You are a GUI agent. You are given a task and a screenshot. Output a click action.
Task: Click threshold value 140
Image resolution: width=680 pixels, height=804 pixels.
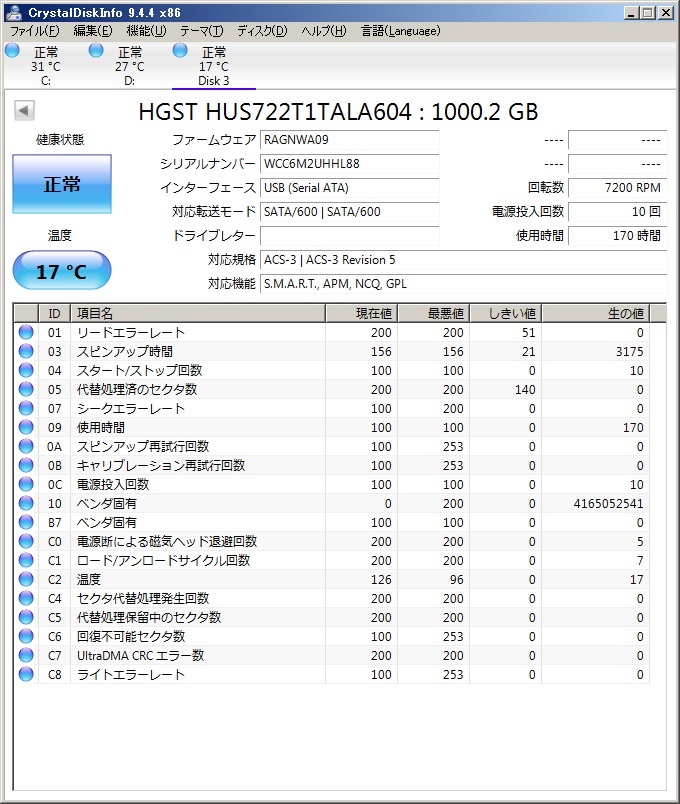[525, 390]
